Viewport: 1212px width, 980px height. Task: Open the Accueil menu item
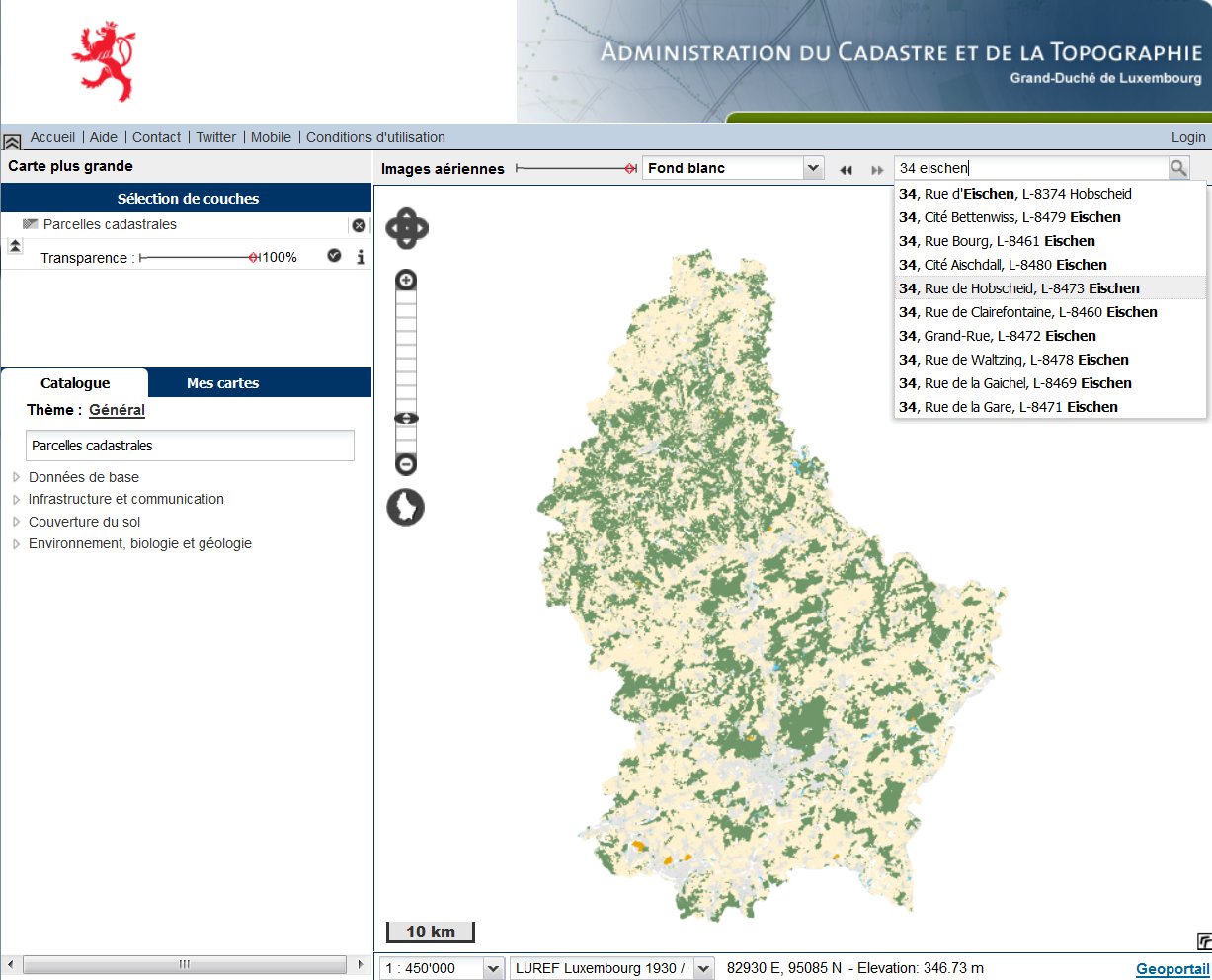(x=52, y=137)
